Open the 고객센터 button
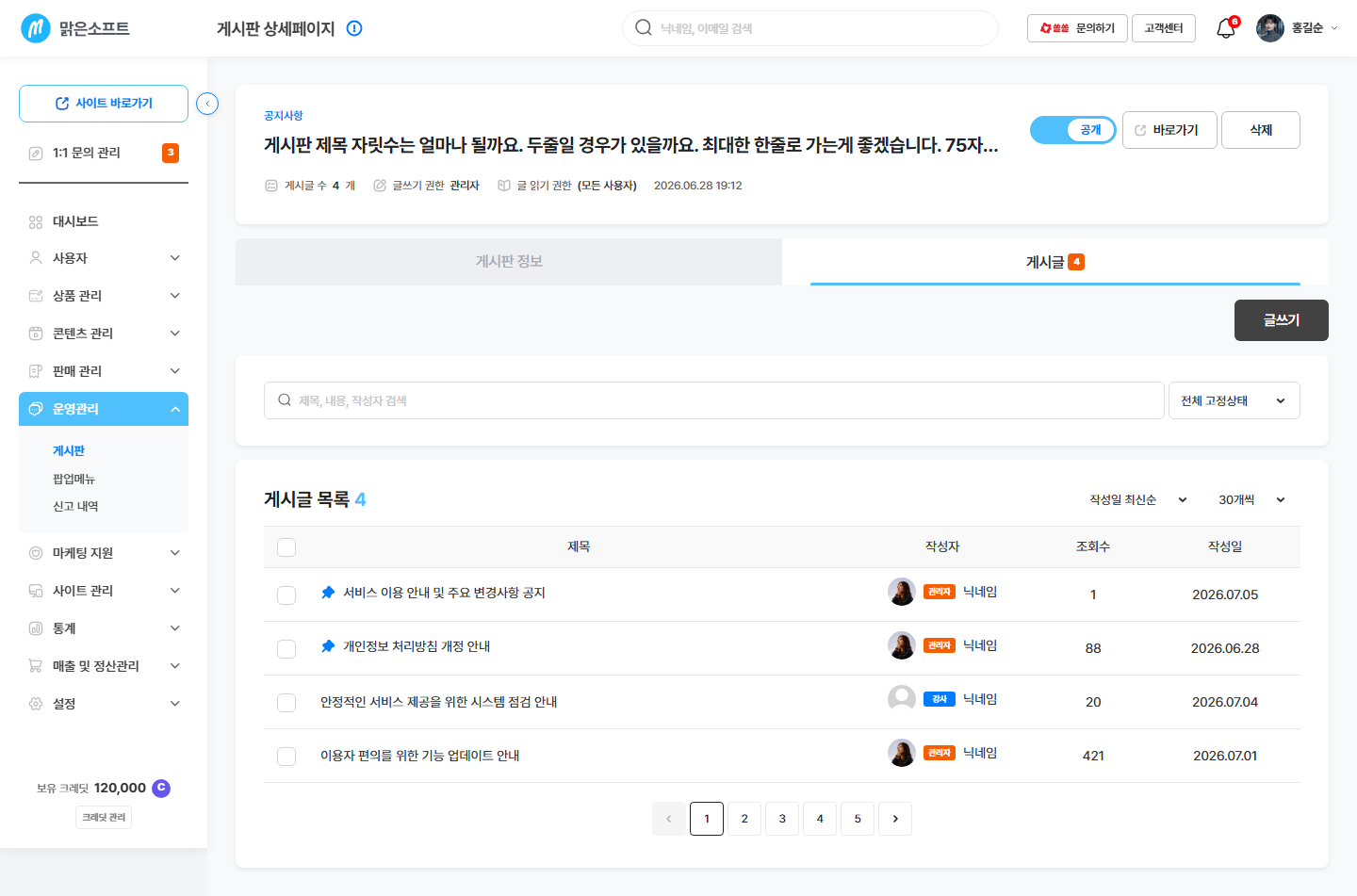Viewport: 1357px width, 896px height. pyautogui.click(x=1164, y=28)
